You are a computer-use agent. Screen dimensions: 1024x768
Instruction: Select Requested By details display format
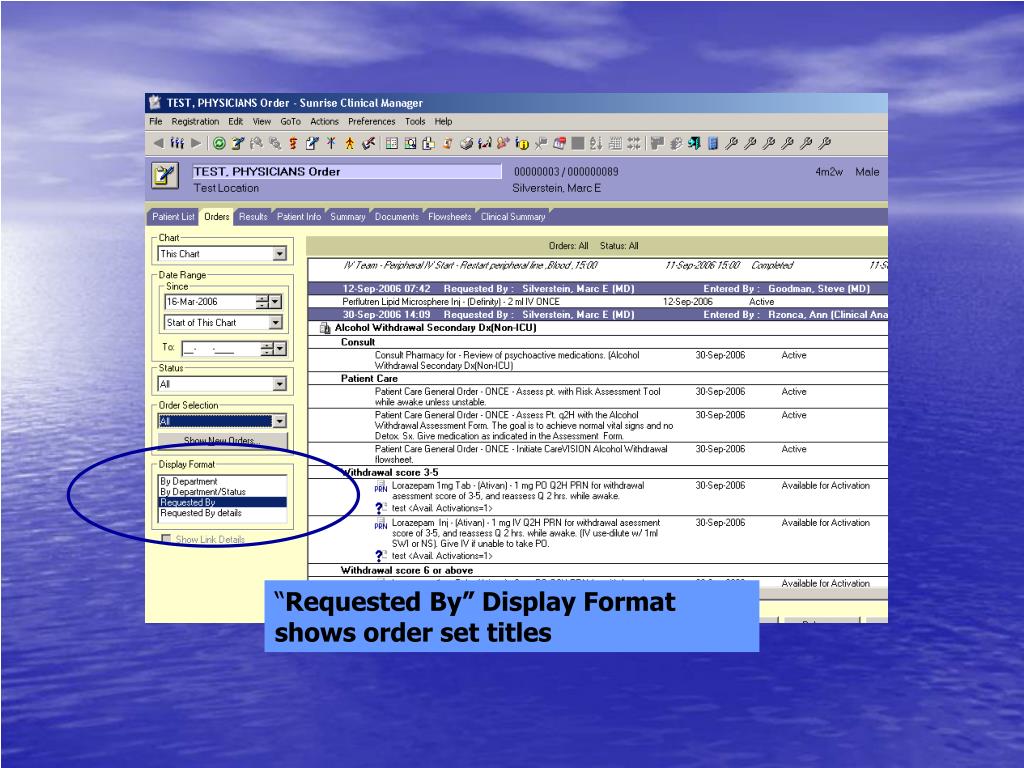coord(201,513)
